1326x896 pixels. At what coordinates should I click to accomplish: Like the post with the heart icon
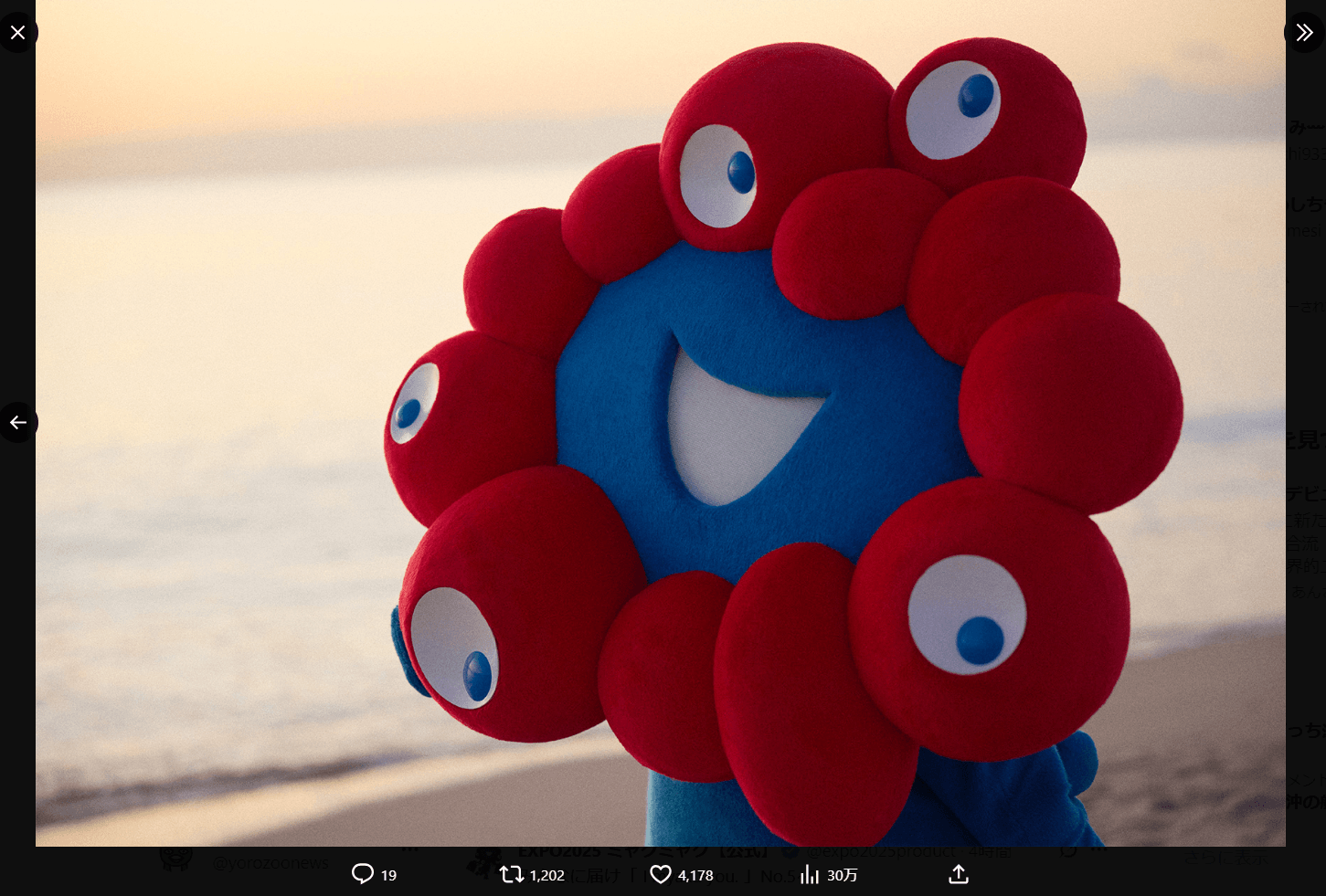[x=661, y=874]
